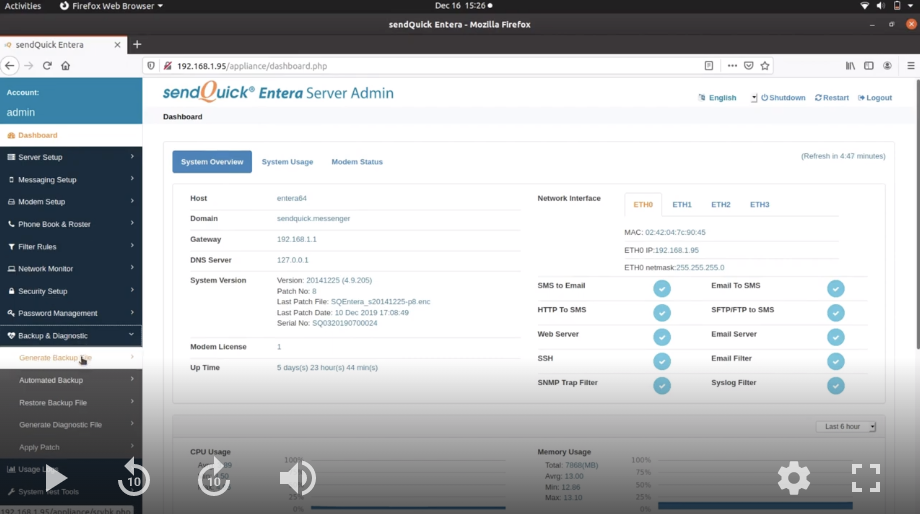Bookmark this page with star icon

click(765, 66)
